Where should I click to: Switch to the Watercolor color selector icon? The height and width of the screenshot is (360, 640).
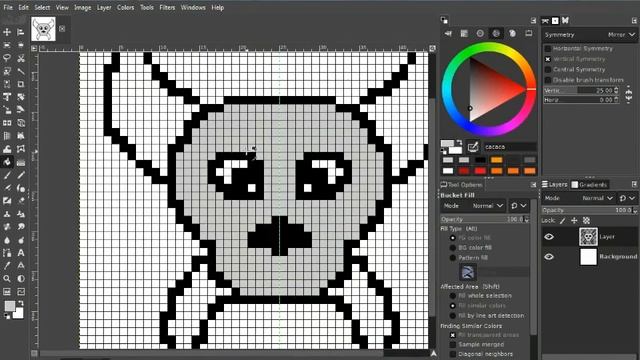(x=480, y=33)
